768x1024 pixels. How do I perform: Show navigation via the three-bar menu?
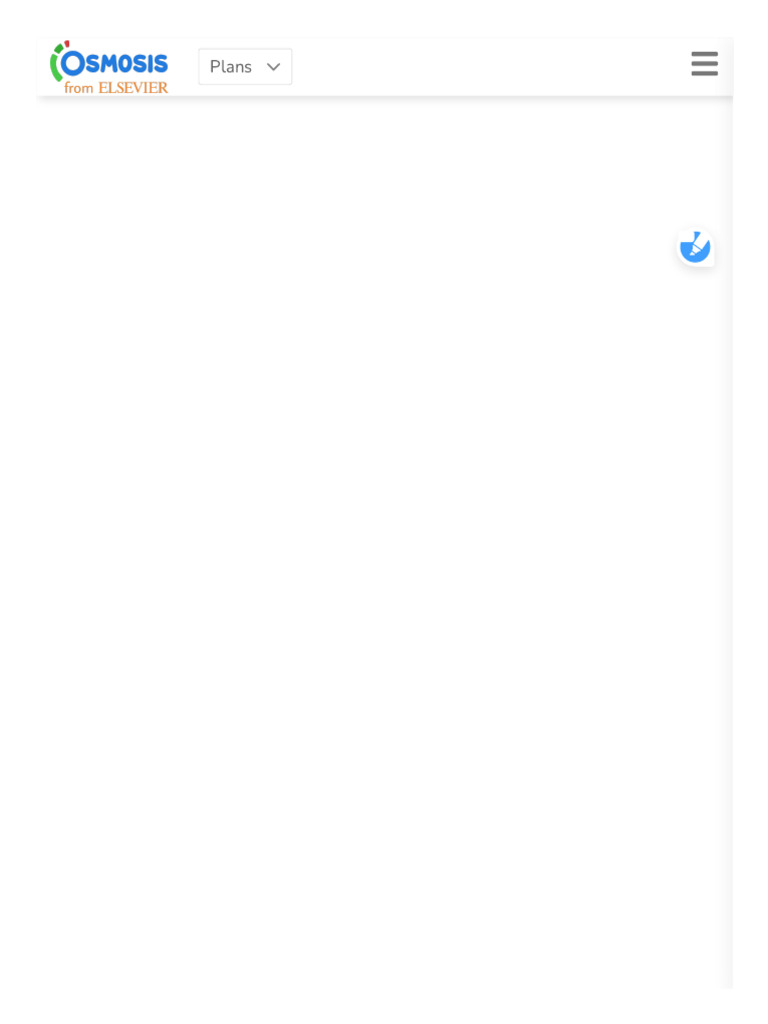pyautogui.click(x=704, y=64)
